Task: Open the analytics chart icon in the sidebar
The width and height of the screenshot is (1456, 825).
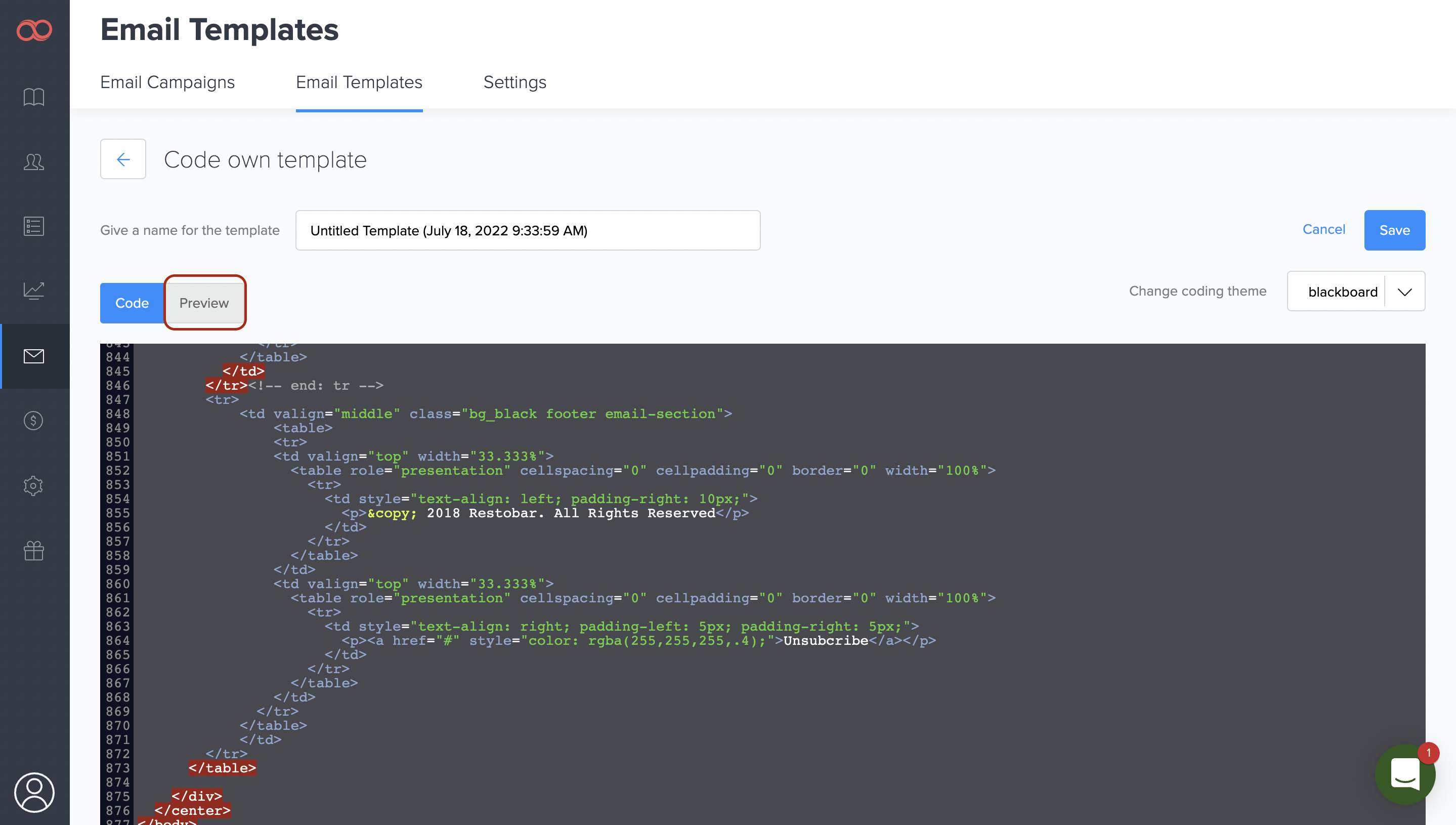Action: point(34,291)
